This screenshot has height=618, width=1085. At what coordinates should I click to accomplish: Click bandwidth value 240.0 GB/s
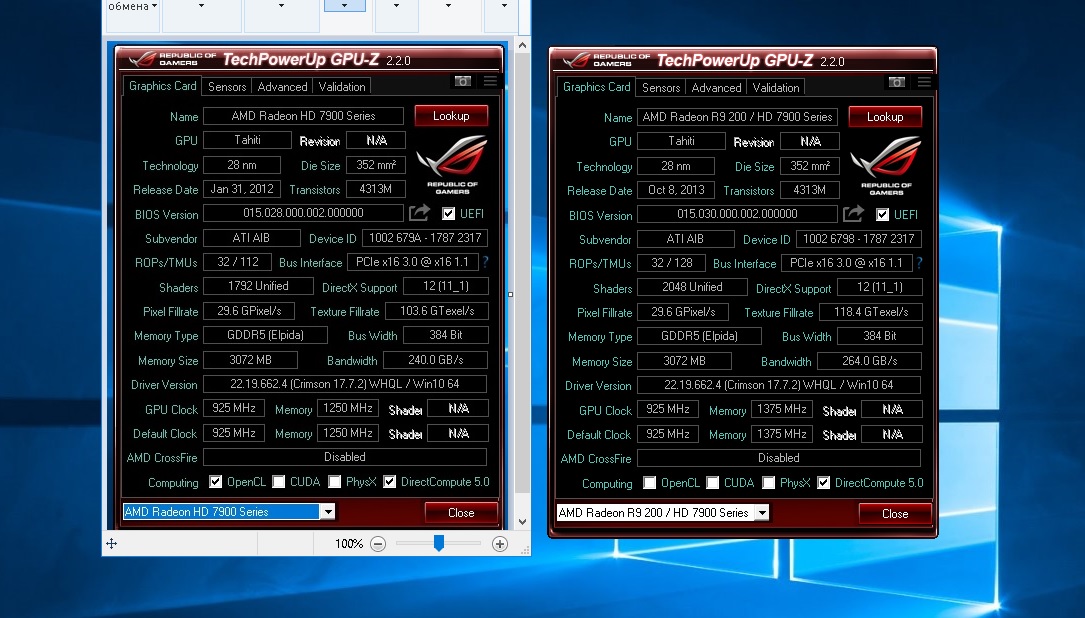pos(435,360)
